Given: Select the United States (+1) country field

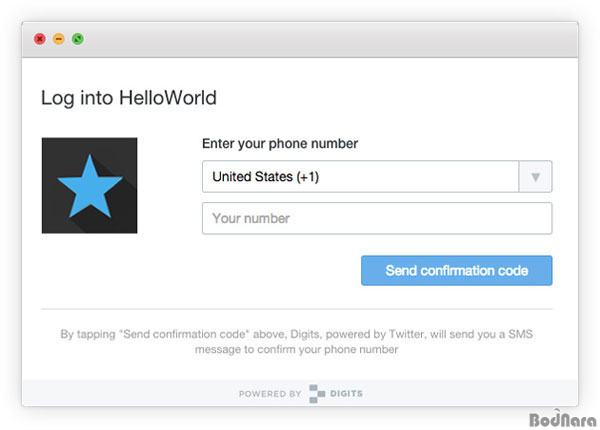Looking at the screenshot, I should (377, 177).
